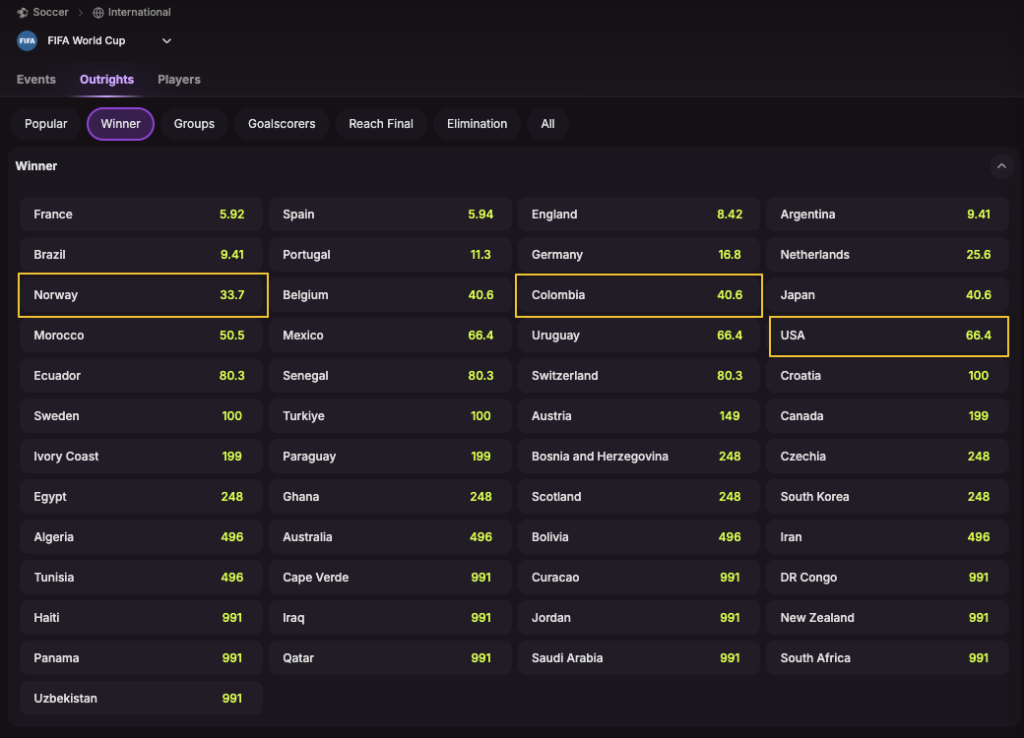The image size is (1024, 738).
Task: Choose the Reach Final filter
Action: point(381,124)
